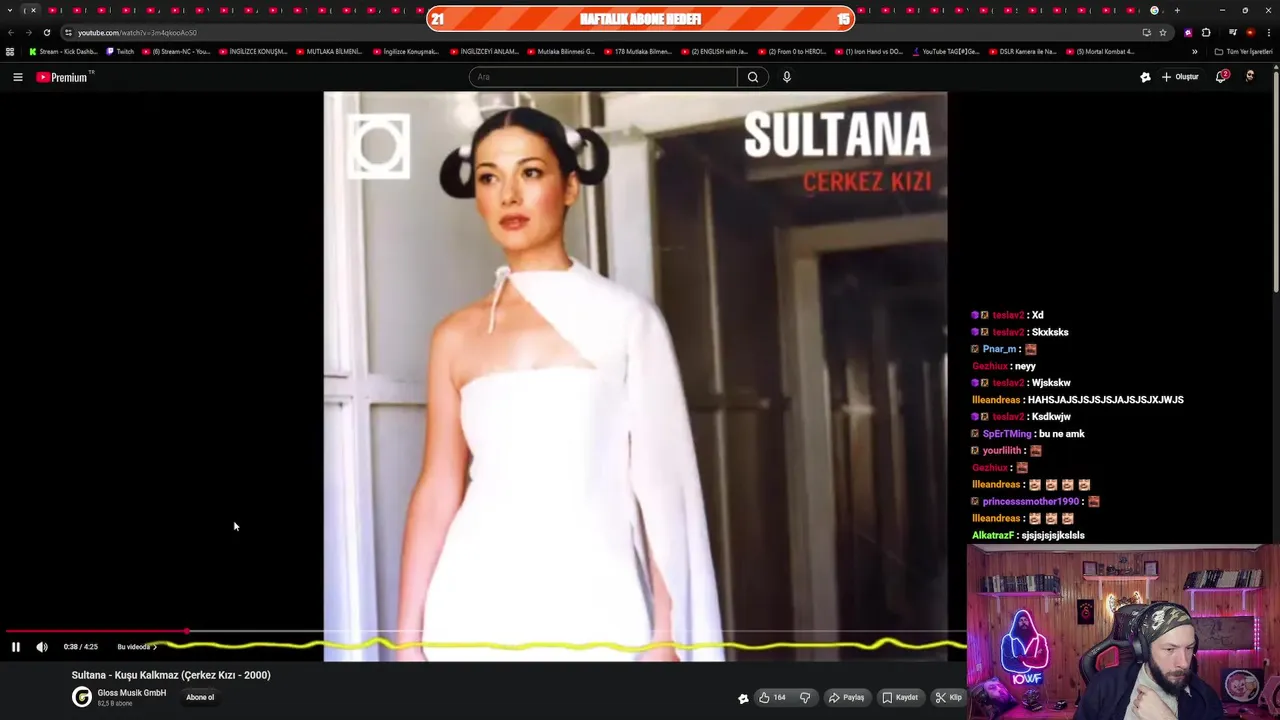The height and width of the screenshot is (720, 1280).
Task: Open the 'İngilizce Konuşmak...' bookmark
Action: (406, 51)
